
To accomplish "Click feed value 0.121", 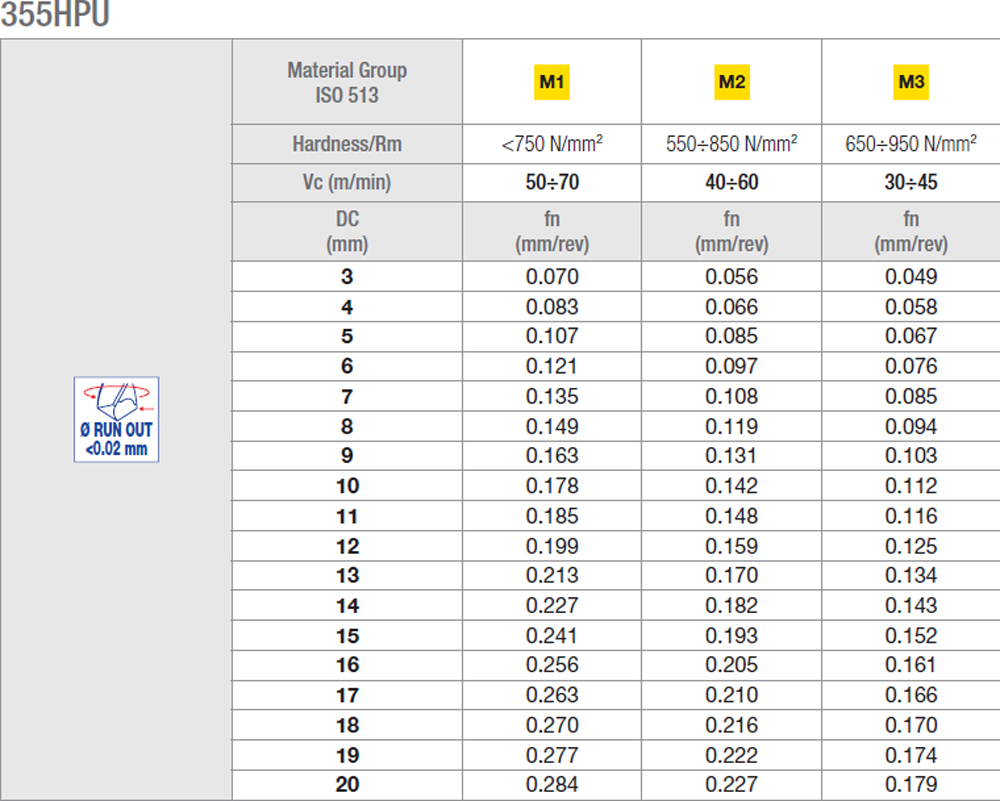I will [x=552, y=366].
